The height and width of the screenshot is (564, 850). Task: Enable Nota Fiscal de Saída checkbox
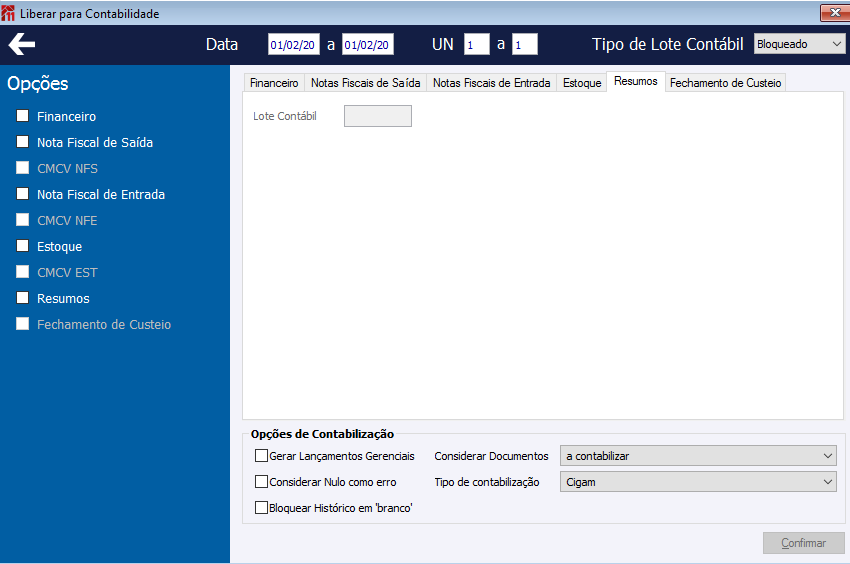click(x=22, y=142)
